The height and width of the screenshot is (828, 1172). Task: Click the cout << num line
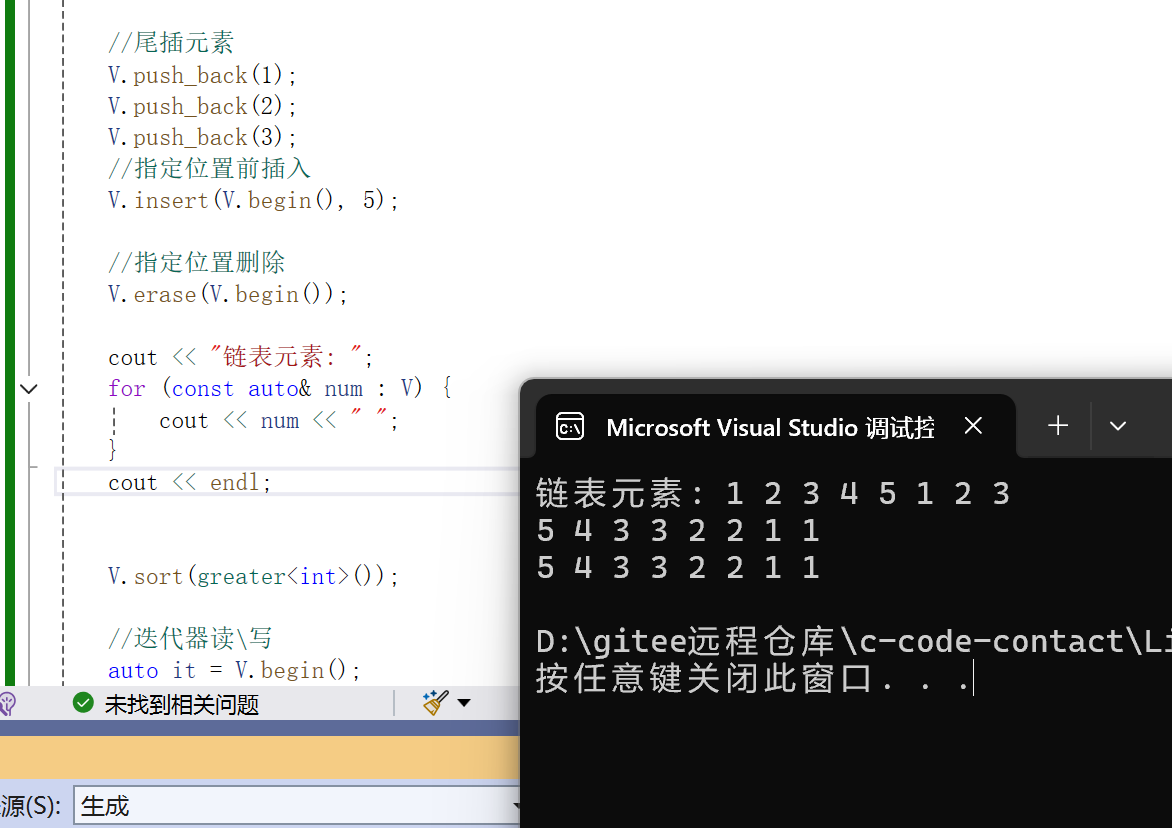point(278,421)
